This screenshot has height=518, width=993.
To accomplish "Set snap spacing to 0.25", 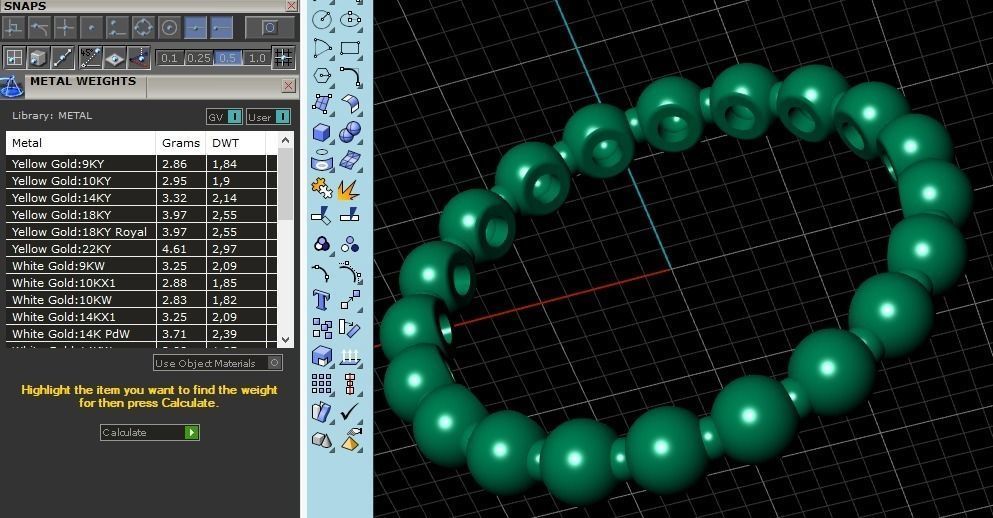I will coord(198,58).
